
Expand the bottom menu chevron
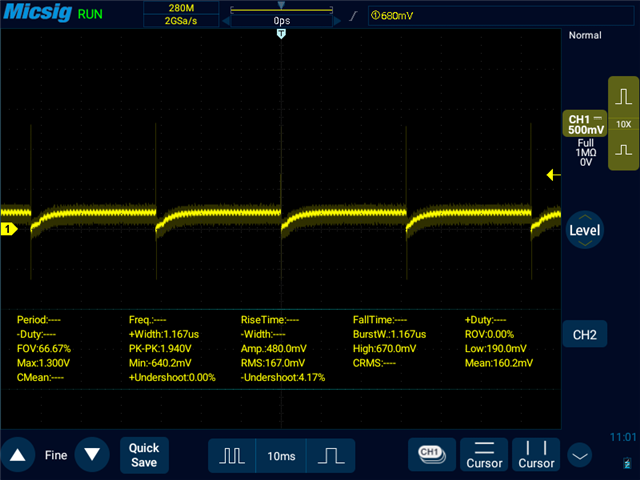(580, 456)
